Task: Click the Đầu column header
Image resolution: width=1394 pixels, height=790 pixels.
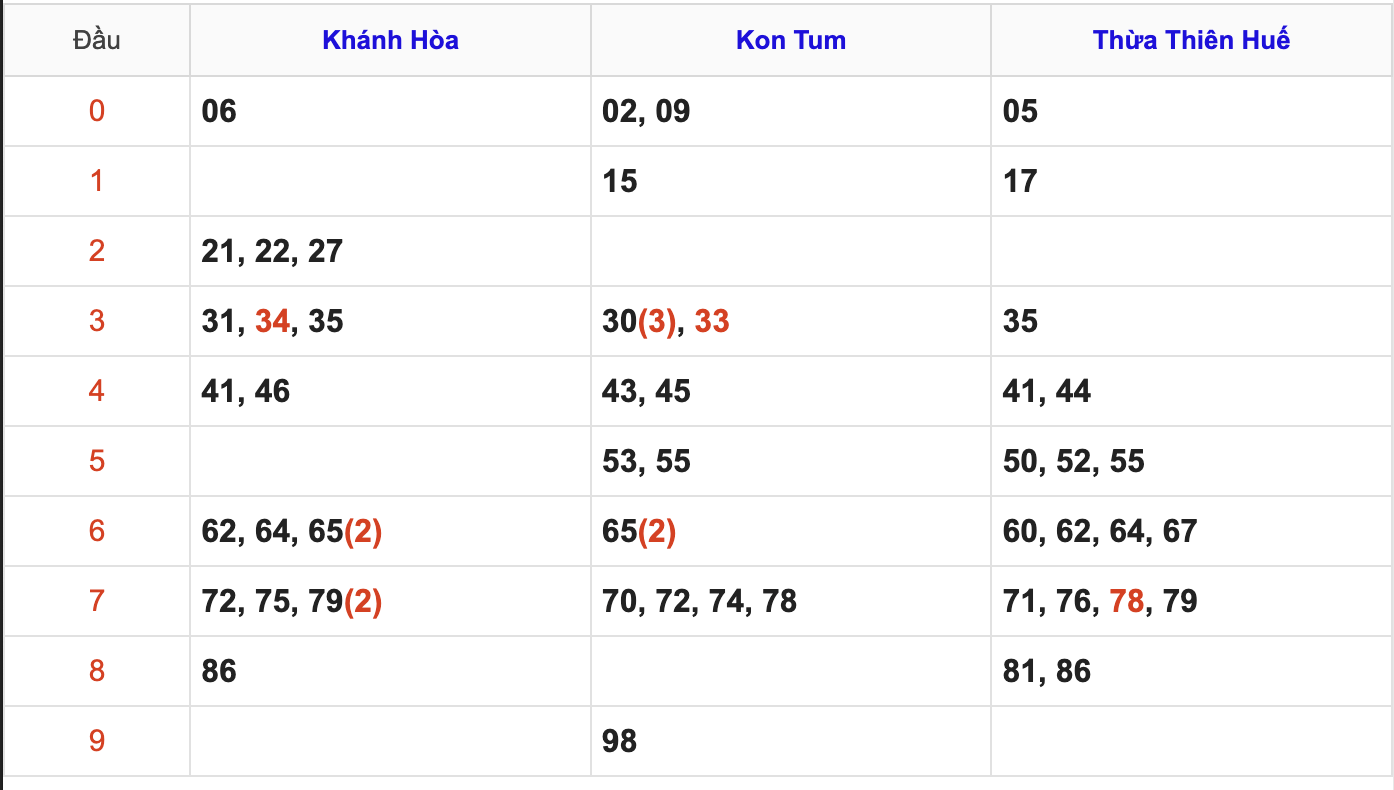Action: click(96, 40)
